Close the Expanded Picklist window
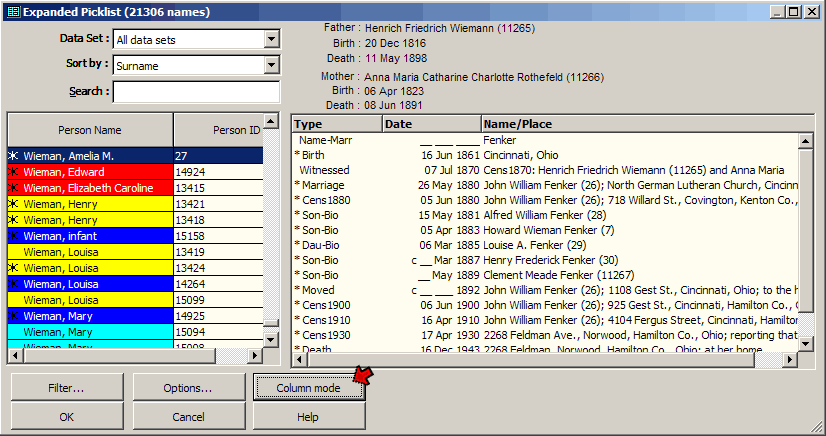Viewport: 826px width, 436px height. [x=811, y=12]
